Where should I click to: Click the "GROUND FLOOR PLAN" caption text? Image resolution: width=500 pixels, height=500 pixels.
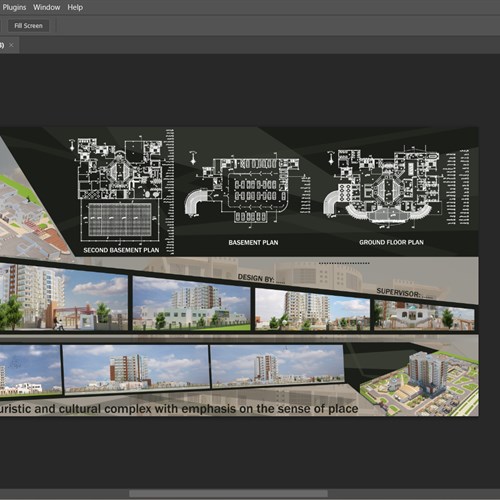[391, 242]
